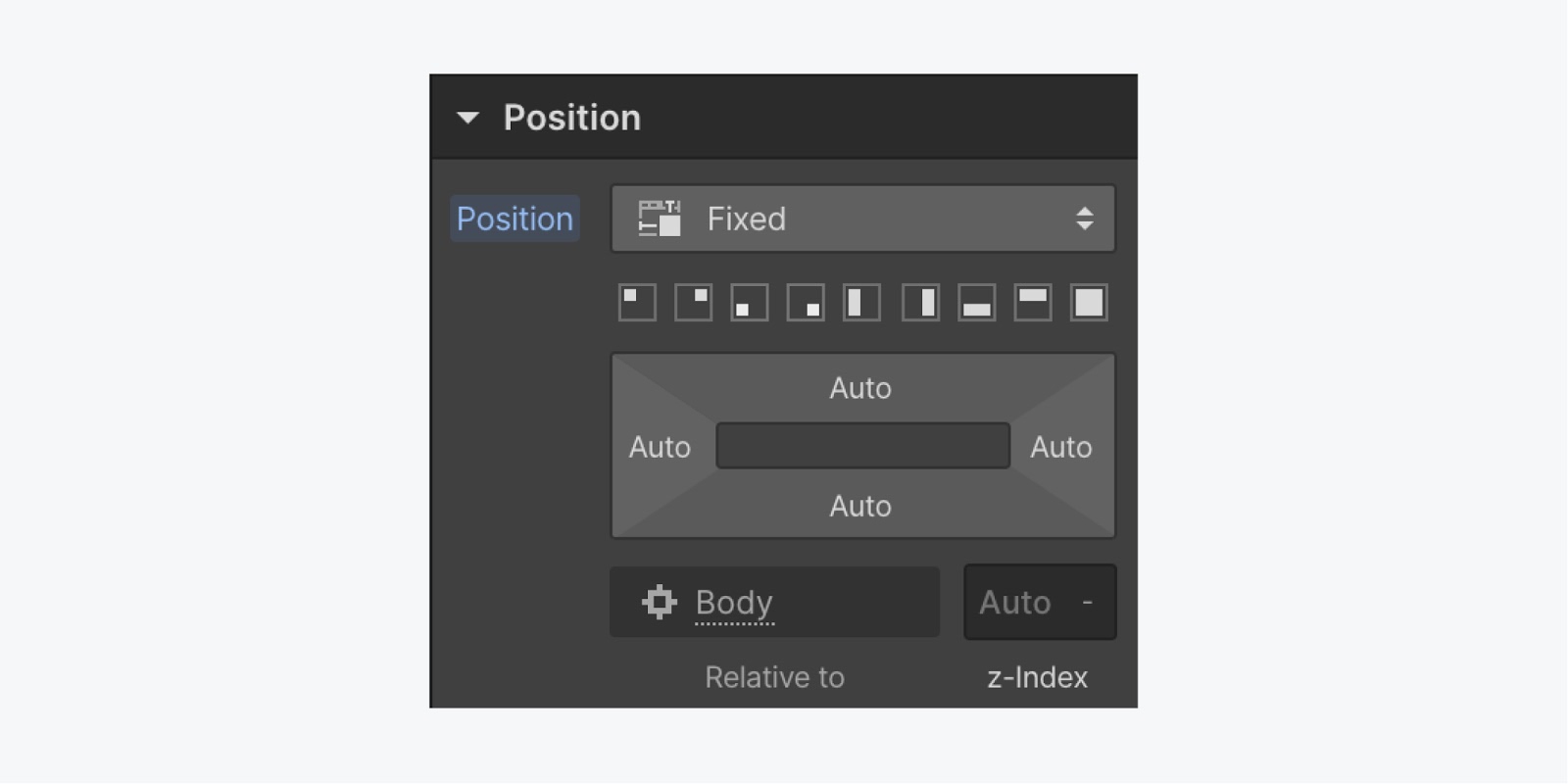Set the bottom offset Auto value
Screen dimensions: 1568x784
(x=860, y=506)
